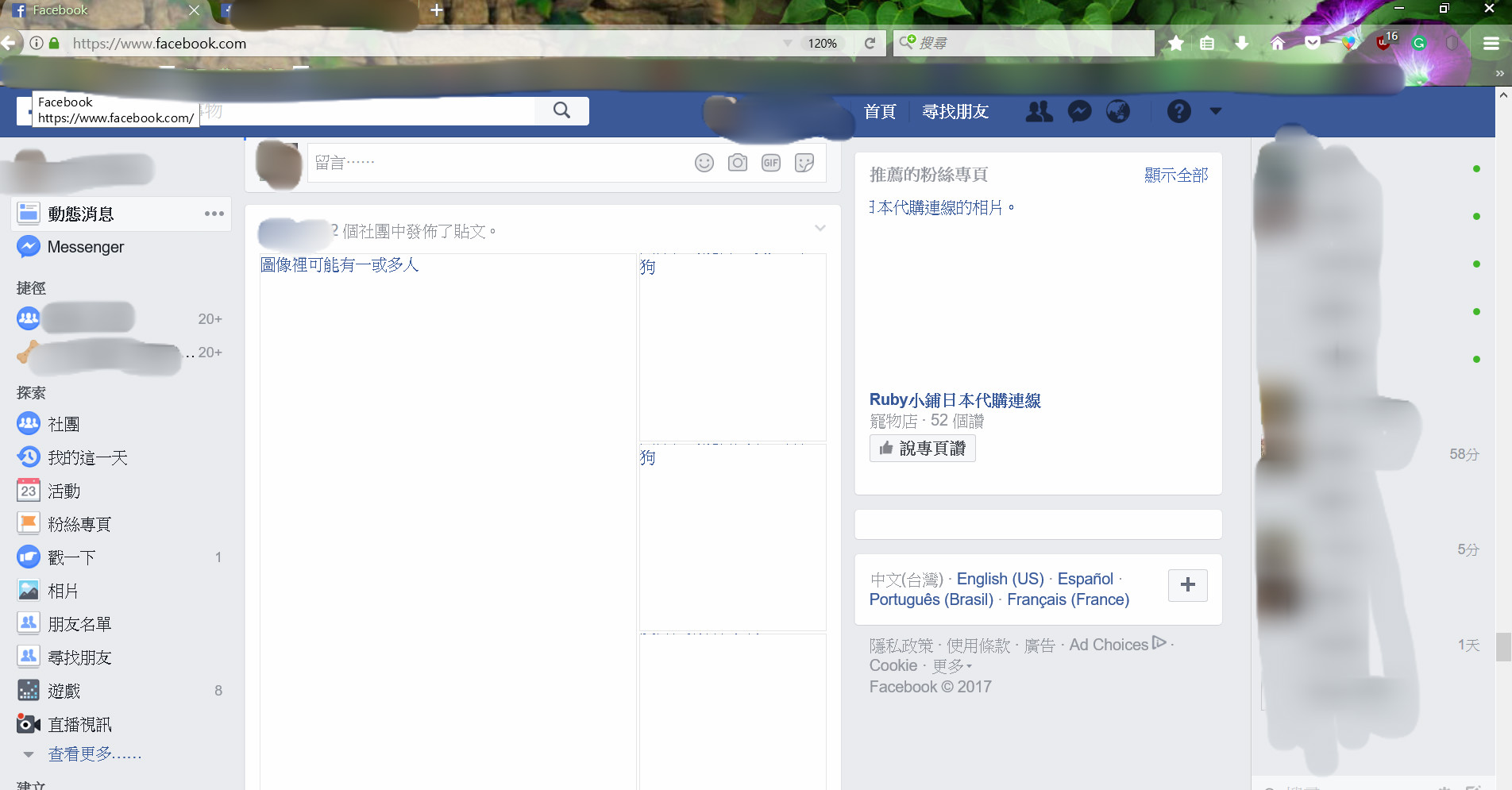Switch language to English (US)
1512x790 pixels.
point(1000,579)
